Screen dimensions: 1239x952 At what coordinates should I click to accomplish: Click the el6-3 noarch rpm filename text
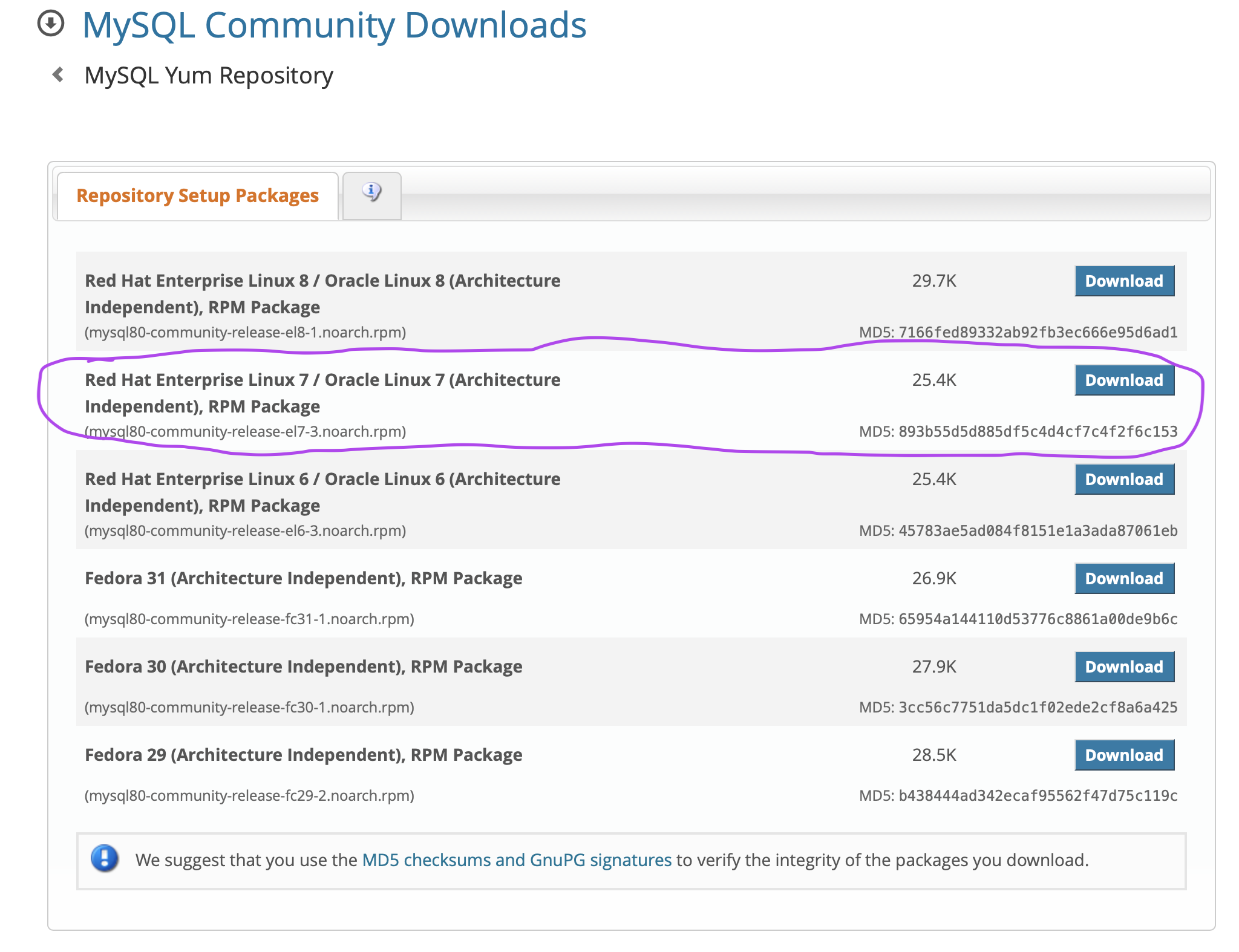(x=245, y=531)
